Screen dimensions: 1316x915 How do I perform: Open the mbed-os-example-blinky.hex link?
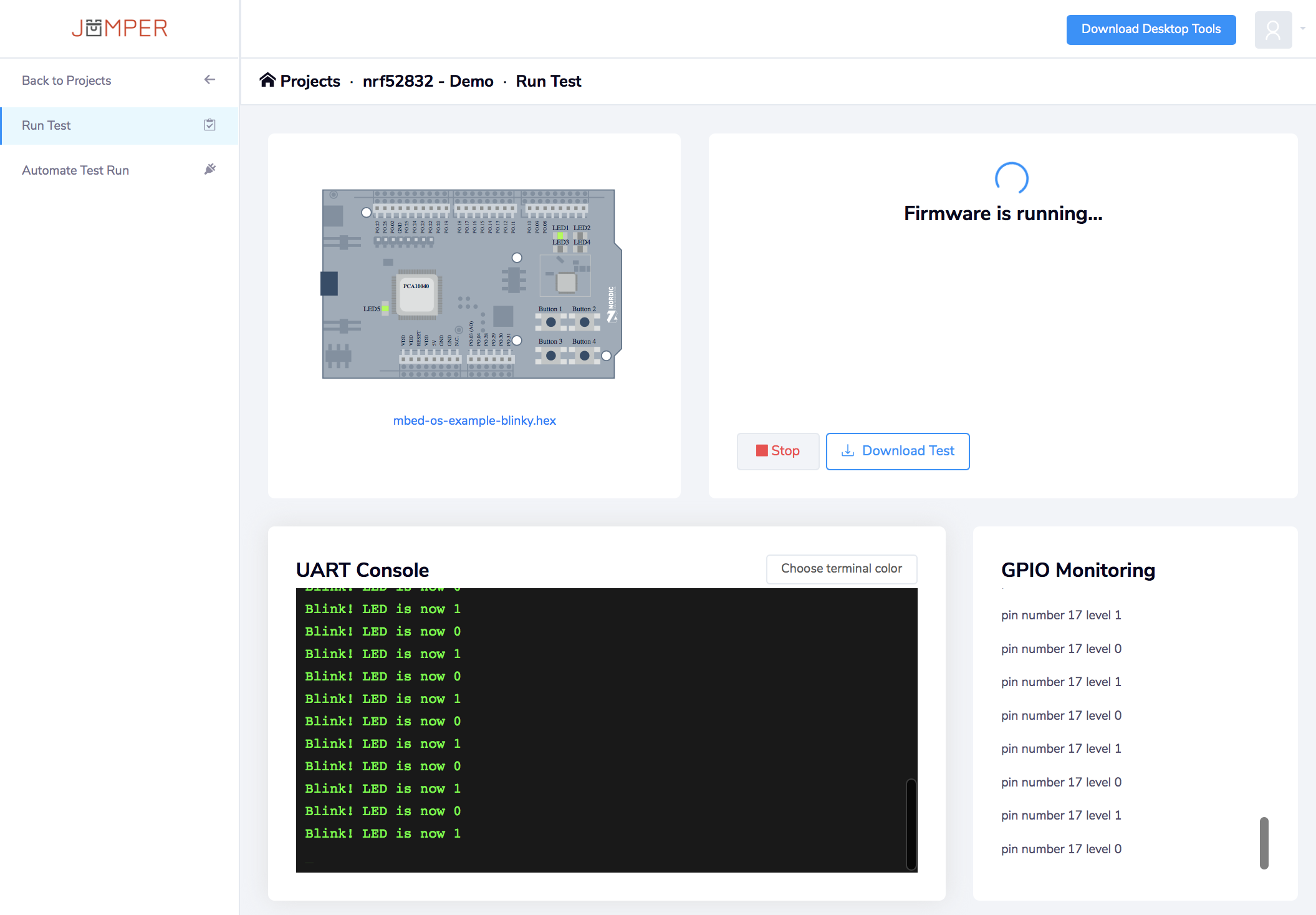click(474, 420)
